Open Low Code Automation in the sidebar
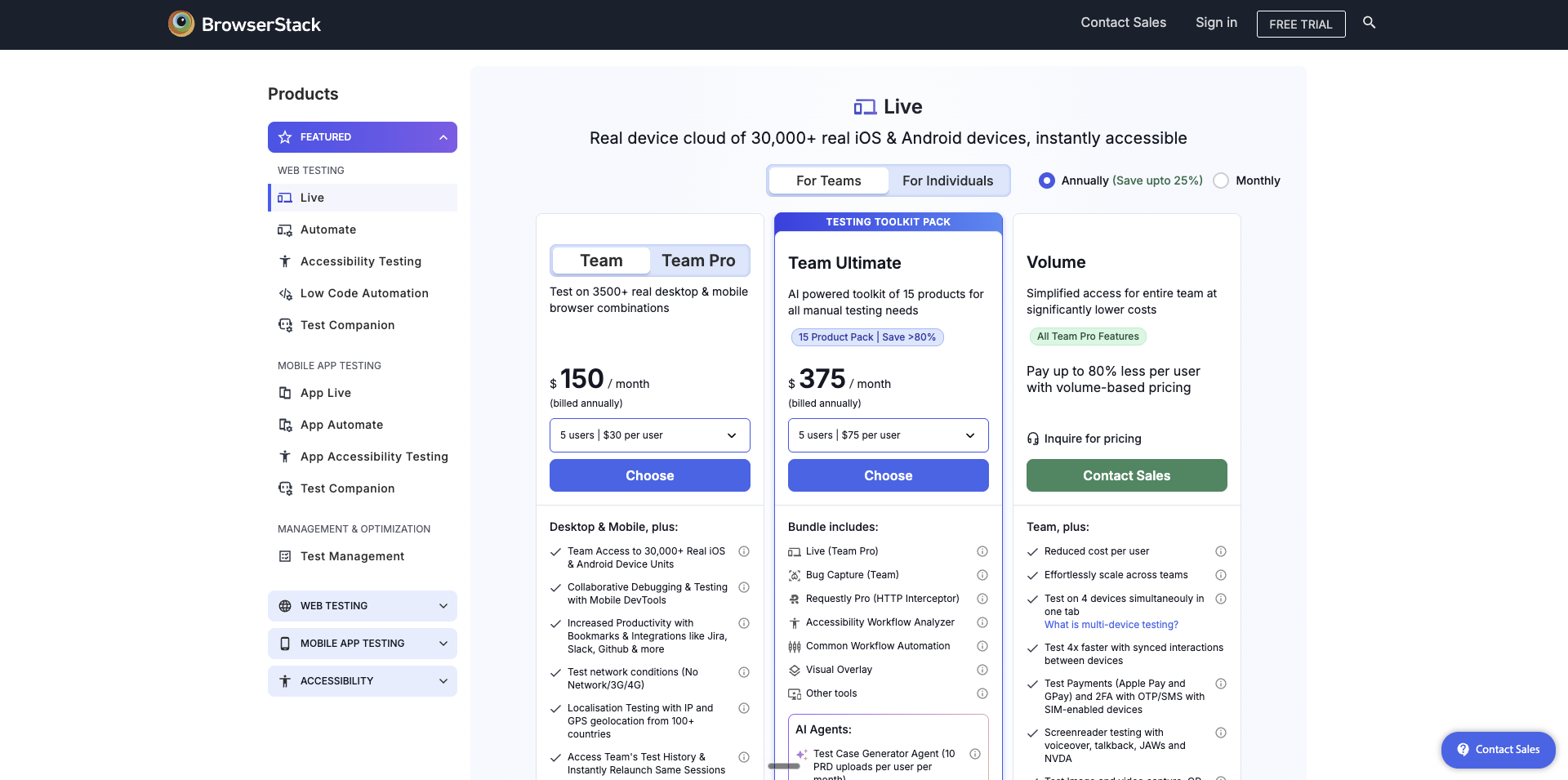The height and width of the screenshot is (780, 1568). [x=363, y=293]
